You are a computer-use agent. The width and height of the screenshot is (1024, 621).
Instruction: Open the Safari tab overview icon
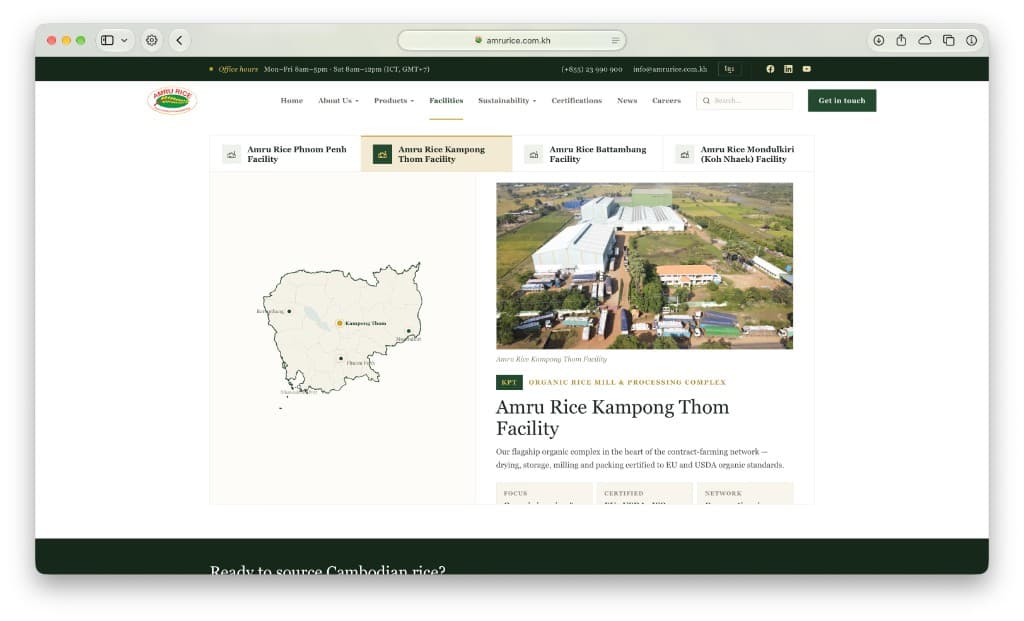click(x=948, y=40)
